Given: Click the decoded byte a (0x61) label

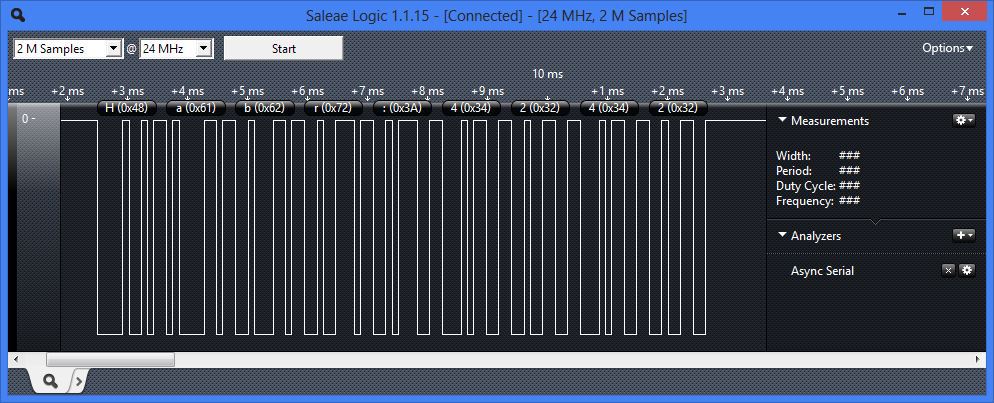Looking at the screenshot, I should click(195, 108).
